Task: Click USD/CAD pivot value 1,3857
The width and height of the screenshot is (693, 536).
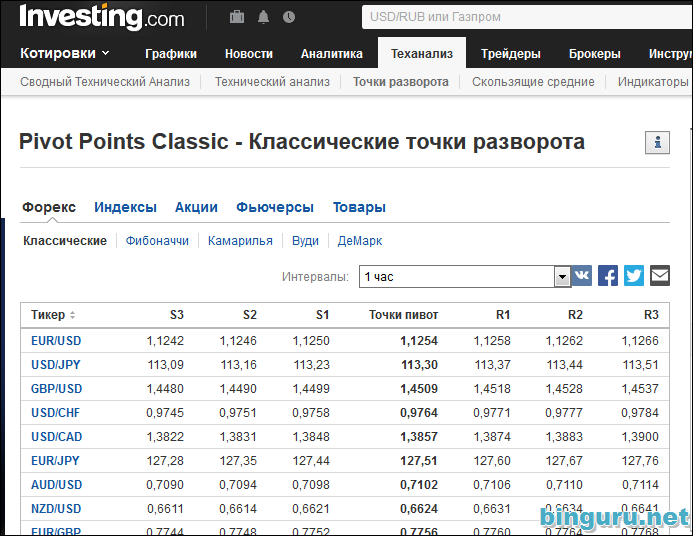Action: pyautogui.click(x=419, y=437)
